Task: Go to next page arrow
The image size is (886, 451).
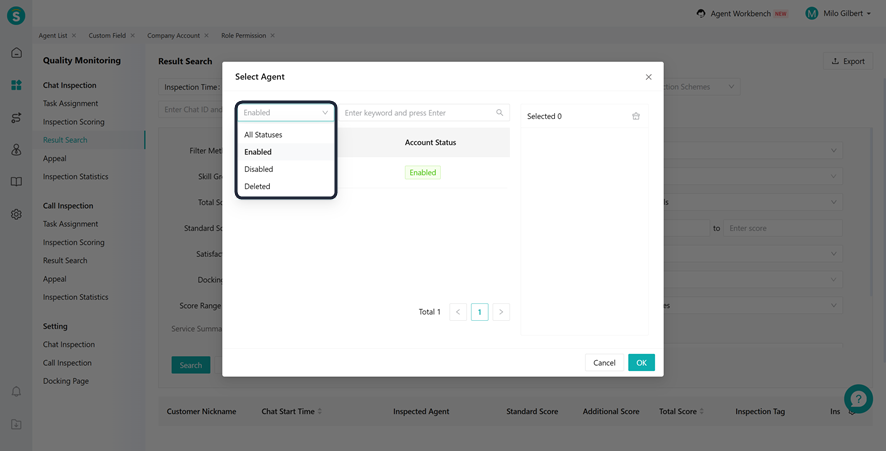Action: pyautogui.click(x=501, y=312)
